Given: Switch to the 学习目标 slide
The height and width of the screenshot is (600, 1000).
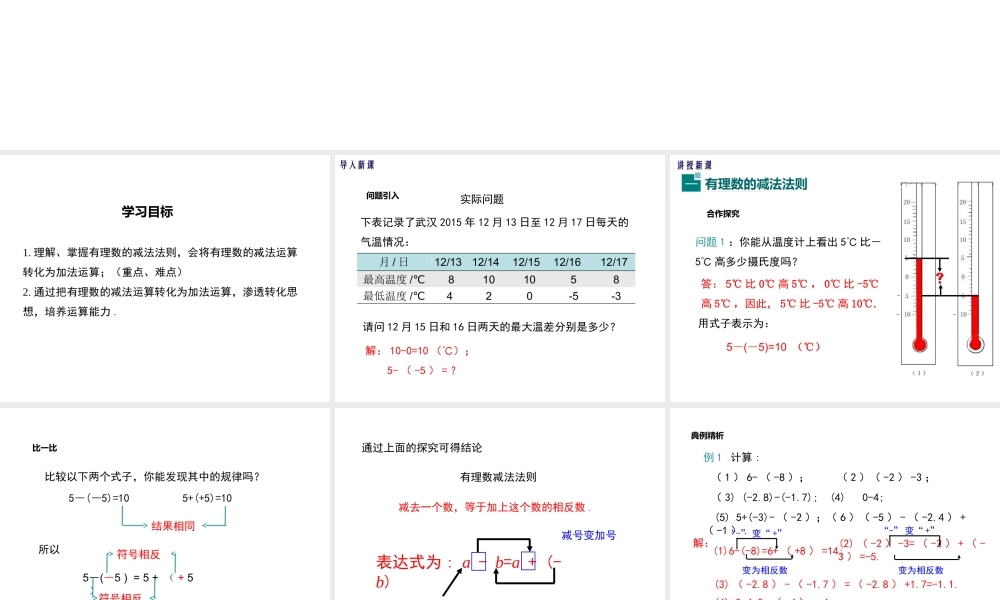Looking at the screenshot, I should pos(148,212).
